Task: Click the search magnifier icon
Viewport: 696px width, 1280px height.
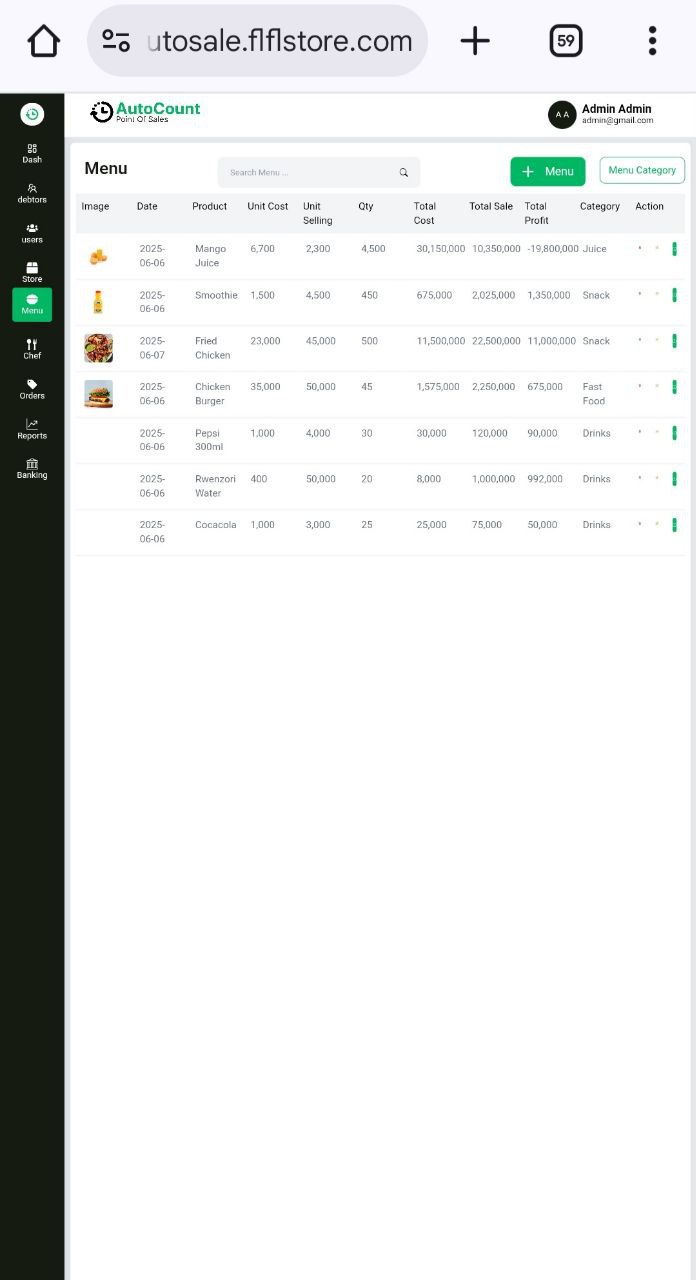Action: (x=404, y=172)
